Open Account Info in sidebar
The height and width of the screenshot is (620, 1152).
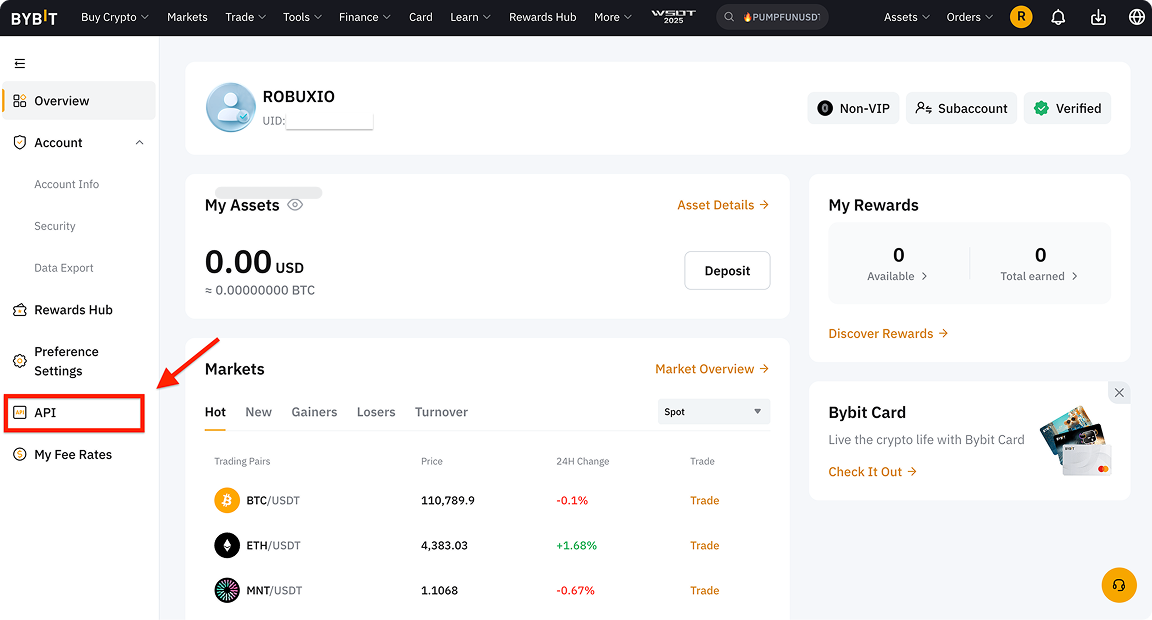coord(66,184)
